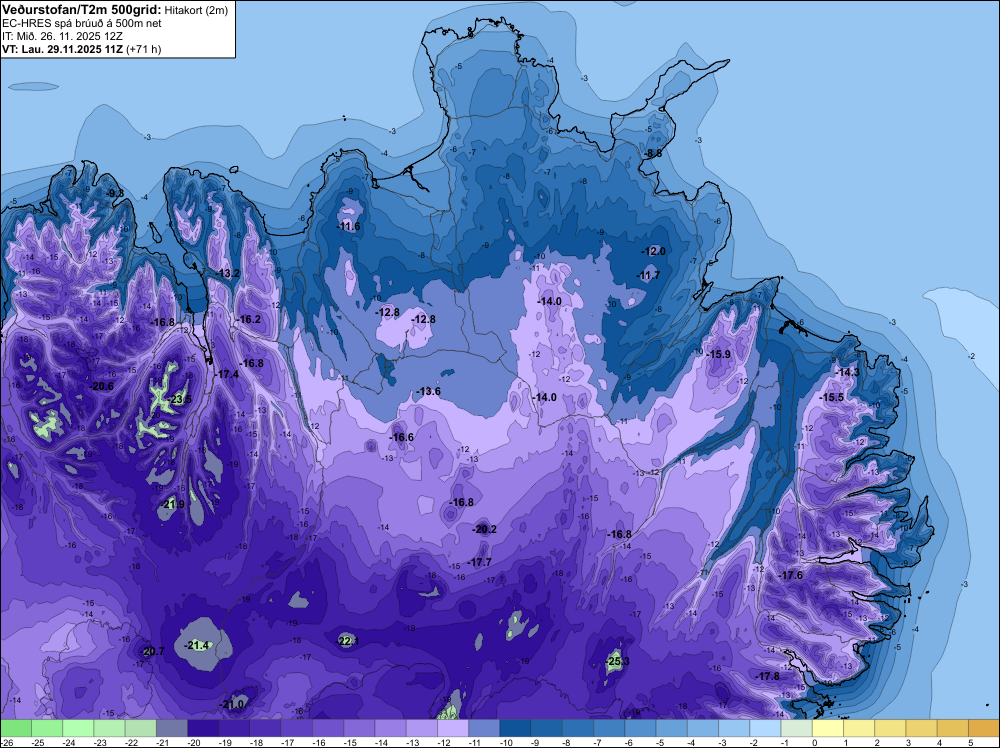Click the legend swatch labeled -25
This screenshot has height=748, width=1000.
tap(47, 728)
